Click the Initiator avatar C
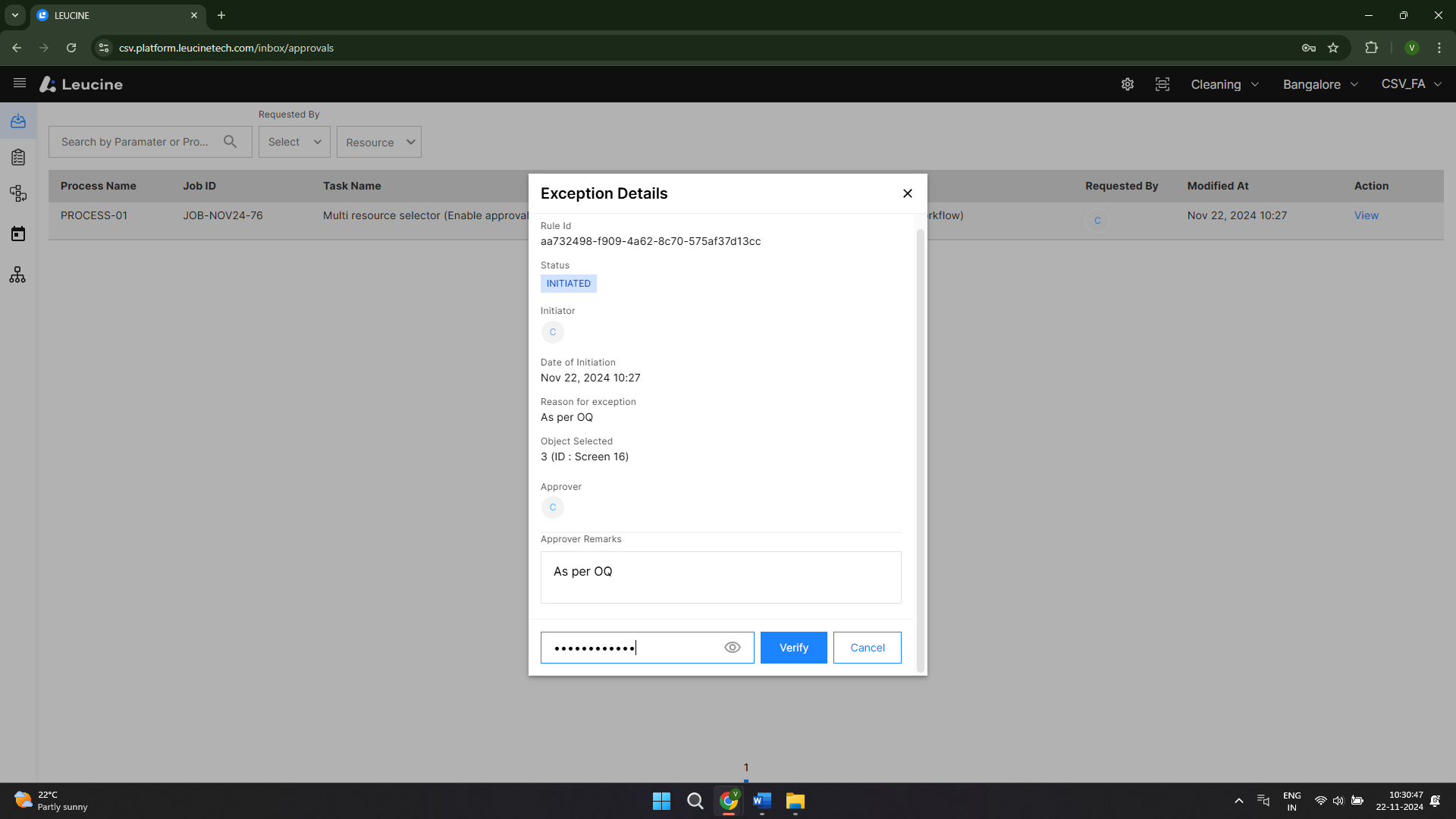The width and height of the screenshot is (1456, 819). tap(553, 332)
